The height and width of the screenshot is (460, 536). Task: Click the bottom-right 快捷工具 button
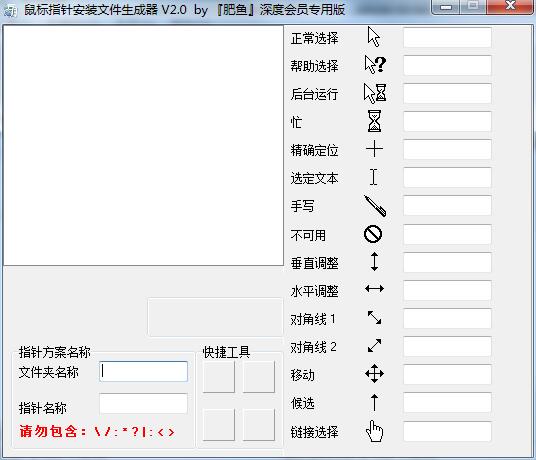pyautogui.click(x=258, y=425)
